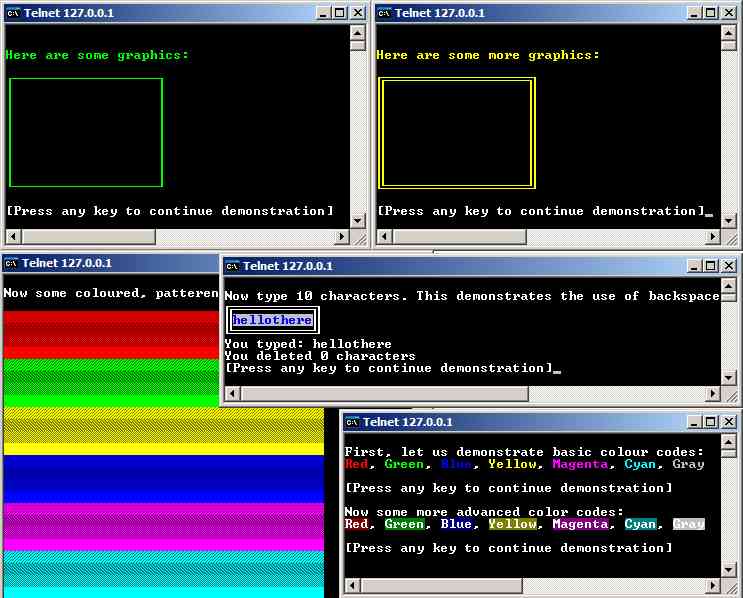Click the green graphics Telnet window's title icon
Image resolution: width=743 pixels, height=598 pixels.
point(13,13)
